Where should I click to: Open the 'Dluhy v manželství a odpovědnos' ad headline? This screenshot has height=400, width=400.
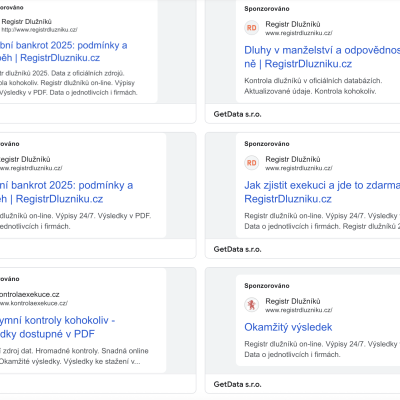322,57
